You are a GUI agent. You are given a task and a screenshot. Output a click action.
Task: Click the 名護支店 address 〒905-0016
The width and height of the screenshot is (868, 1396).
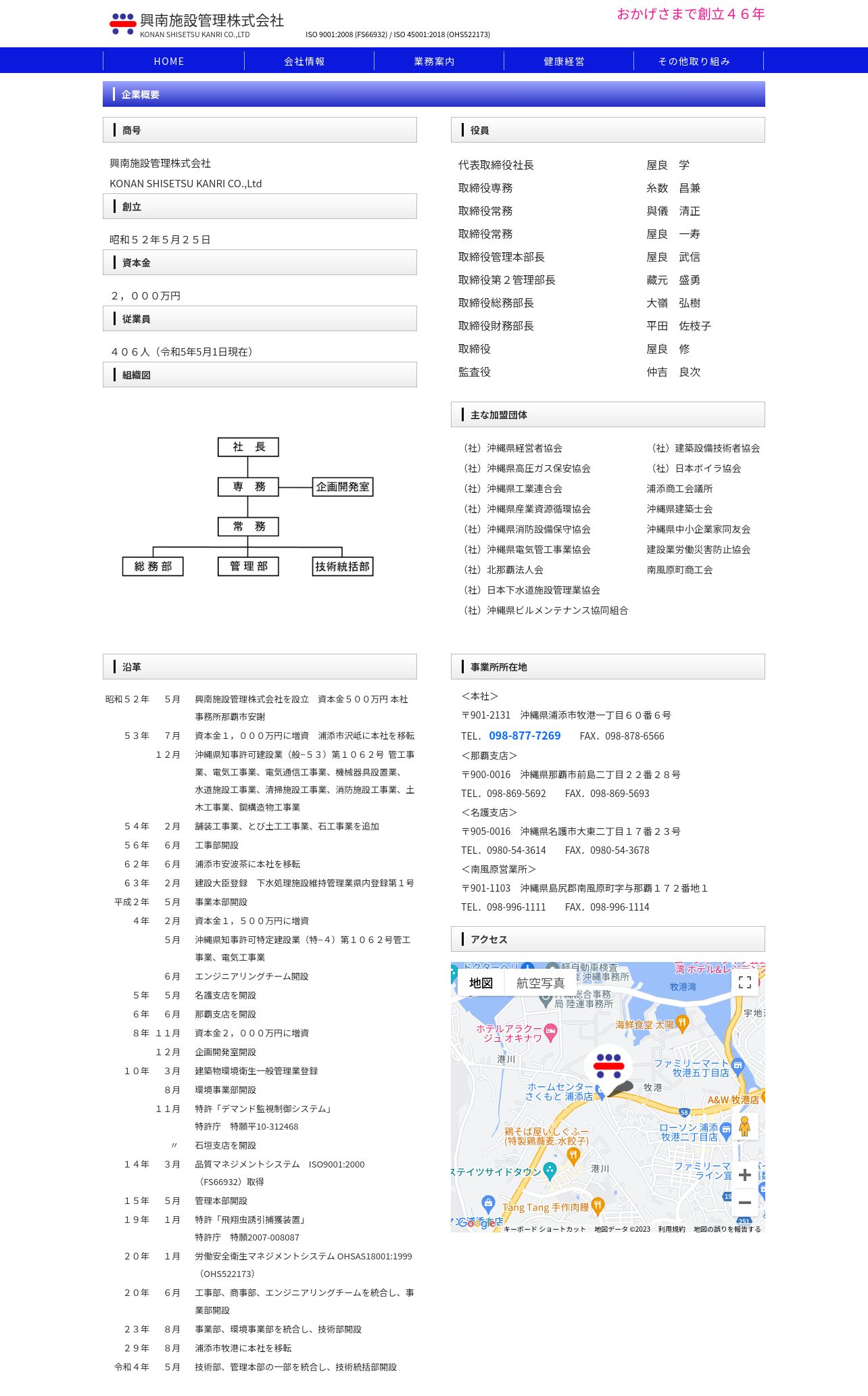coord(571,832)
